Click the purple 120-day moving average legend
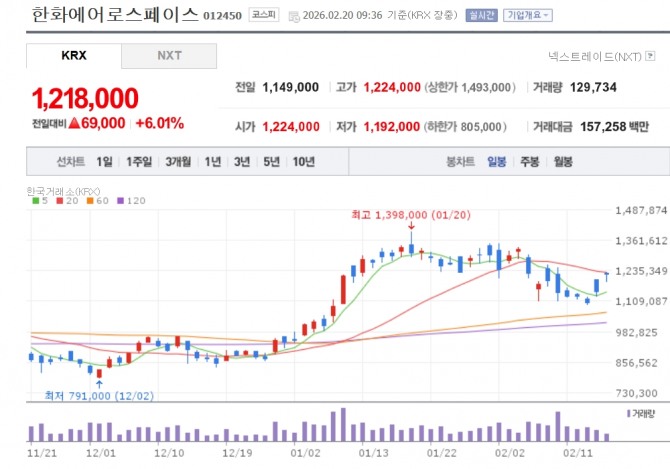 pyautogui.click(x=131, y=200)
